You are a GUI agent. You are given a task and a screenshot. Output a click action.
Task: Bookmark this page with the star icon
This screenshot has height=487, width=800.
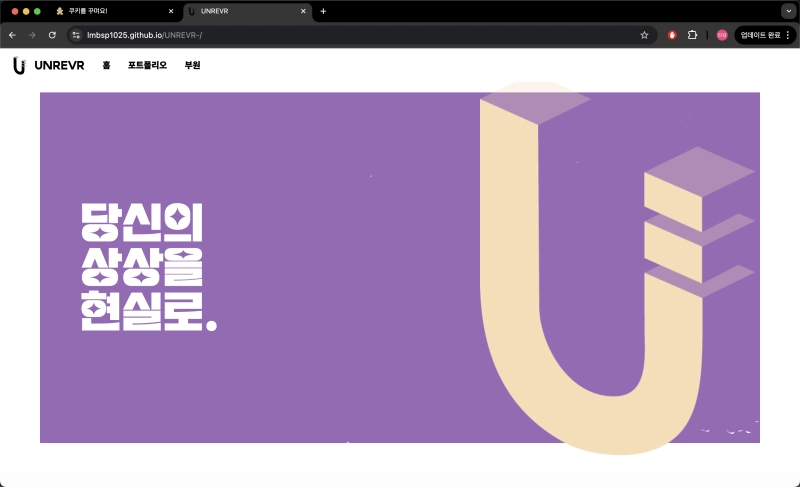click(x=644, y=35)
